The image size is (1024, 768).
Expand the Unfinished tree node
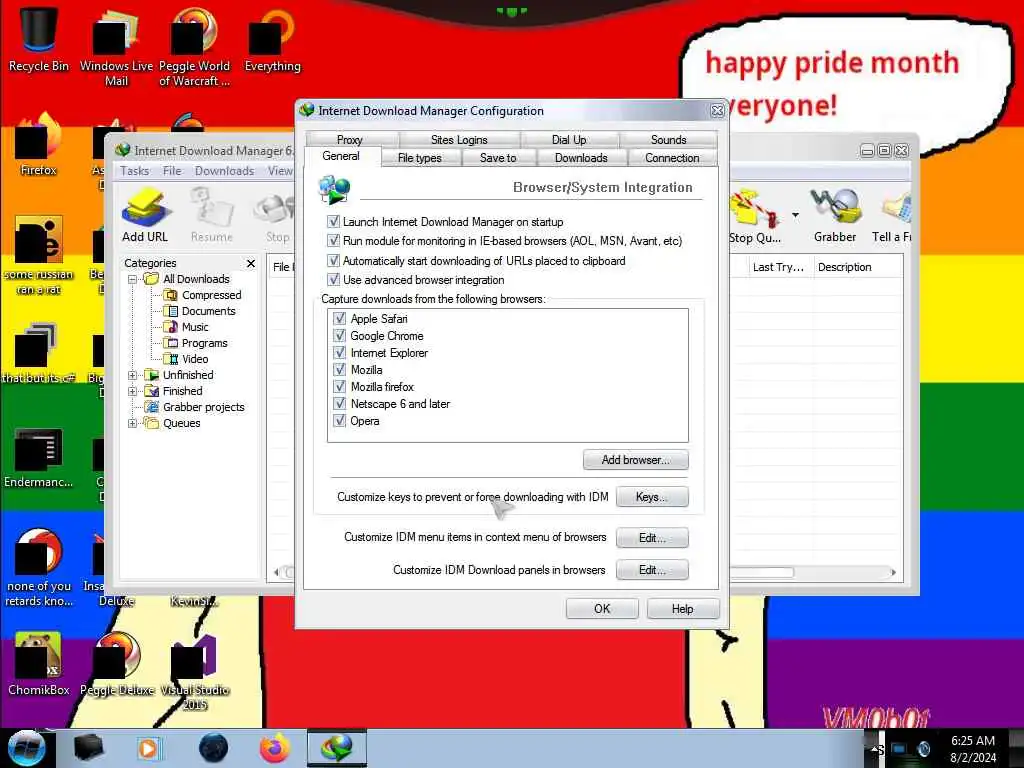133,375
